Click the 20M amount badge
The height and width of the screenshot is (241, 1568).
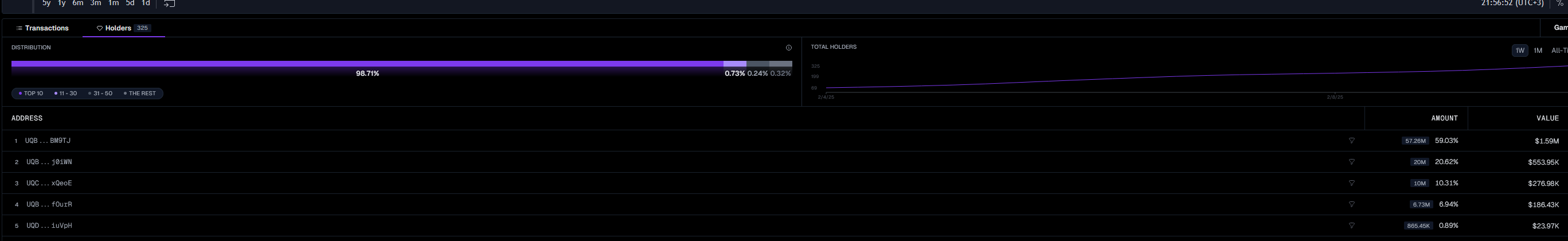pos(1420,162)
